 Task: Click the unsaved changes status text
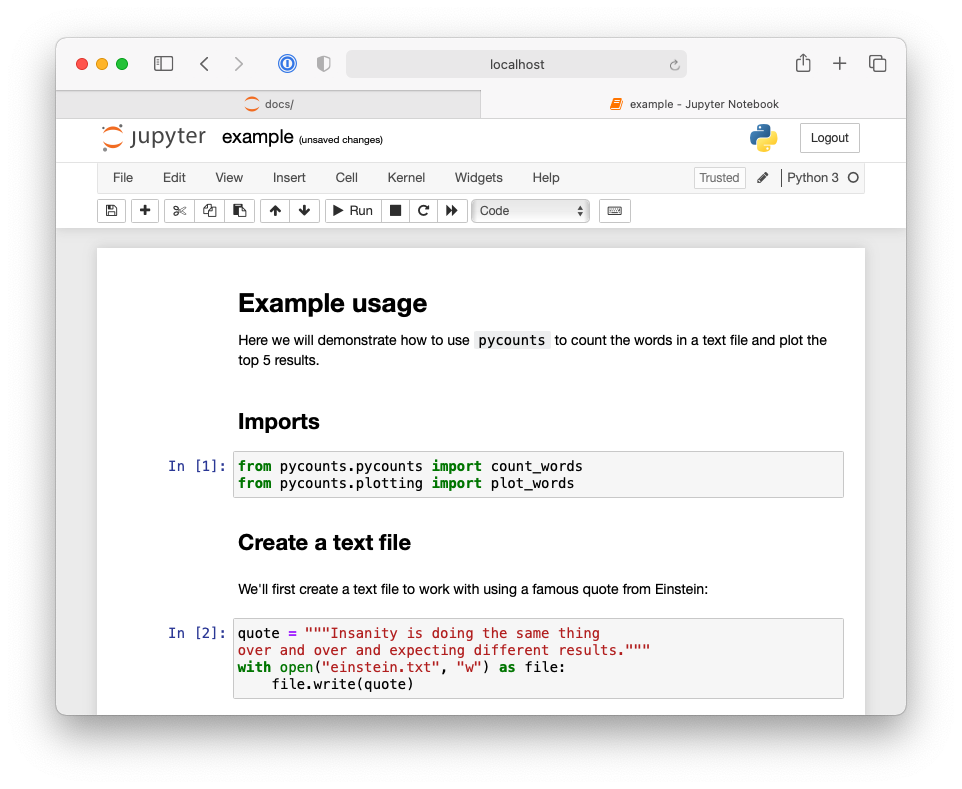coord(341,140)
